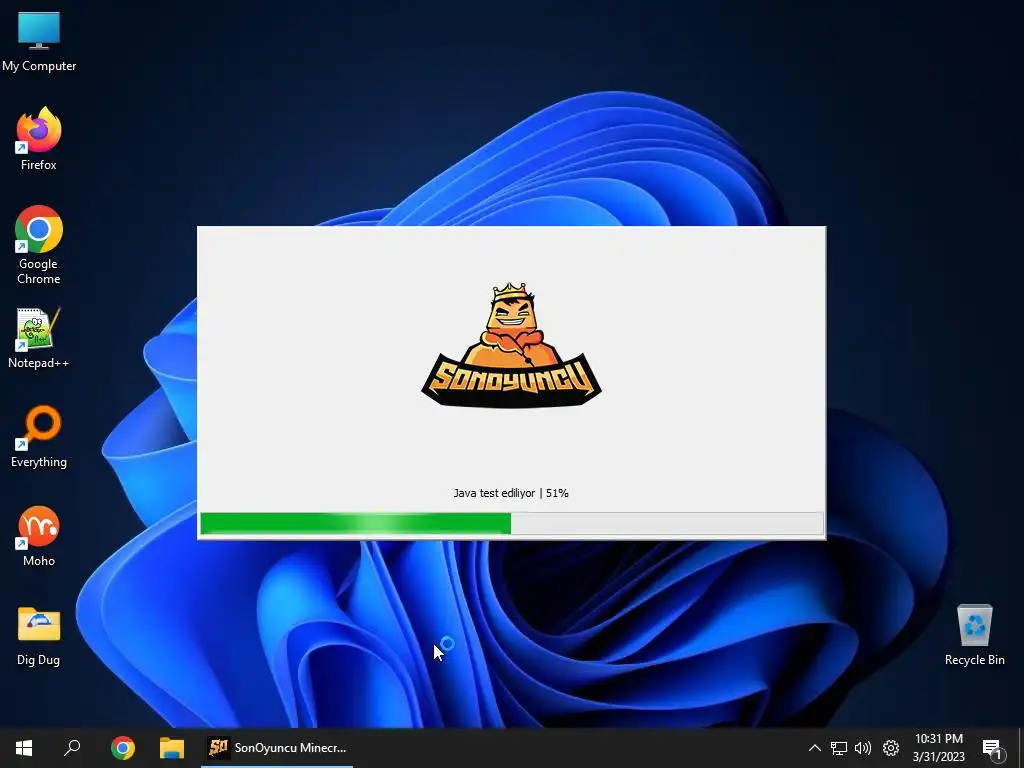1024x768 pixels.
Task: Launch Chrome from the taskbar
Action: pos(122,748)
